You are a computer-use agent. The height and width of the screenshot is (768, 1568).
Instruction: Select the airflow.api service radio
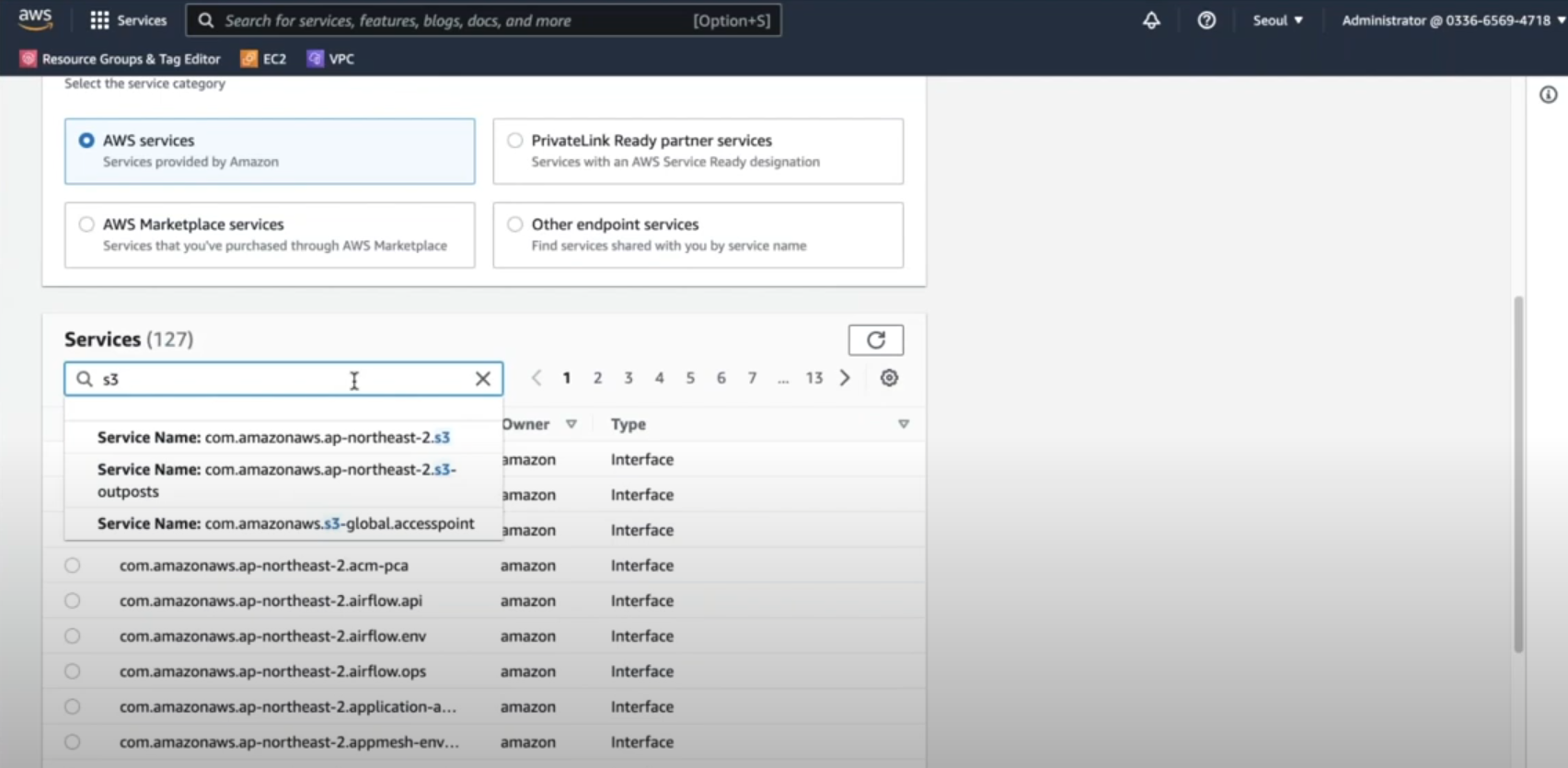(73, 601)
